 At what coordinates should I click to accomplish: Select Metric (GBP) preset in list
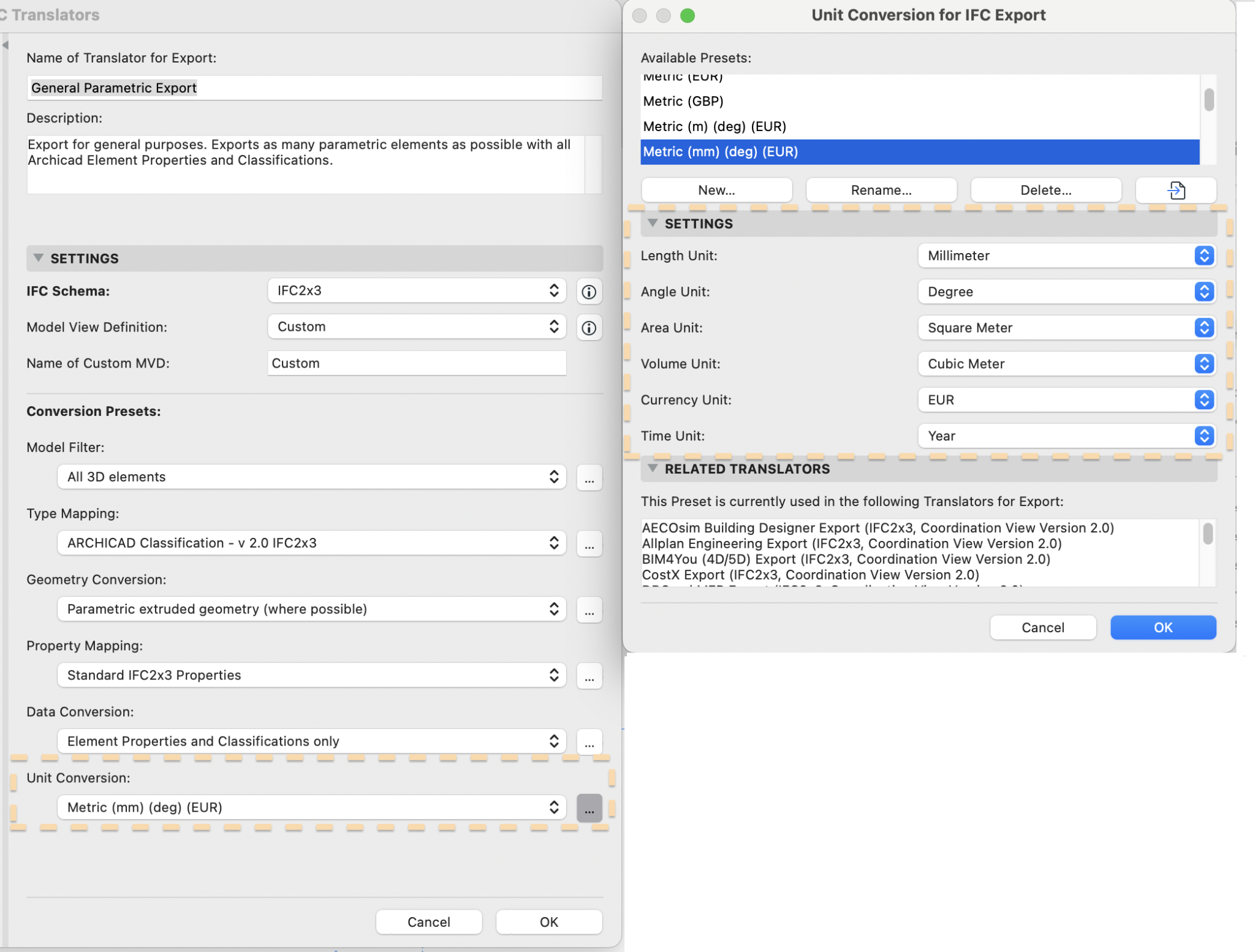coord(683,101)
